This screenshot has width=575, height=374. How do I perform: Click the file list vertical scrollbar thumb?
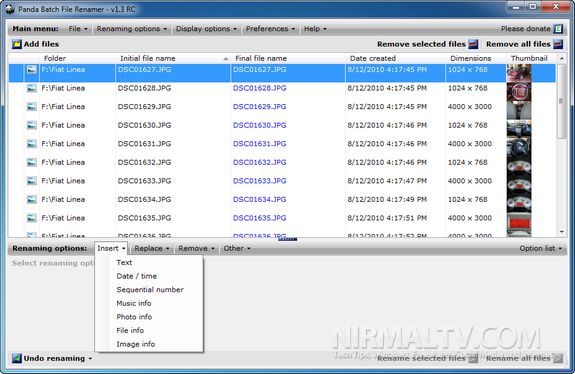click(x=561, y=101)
